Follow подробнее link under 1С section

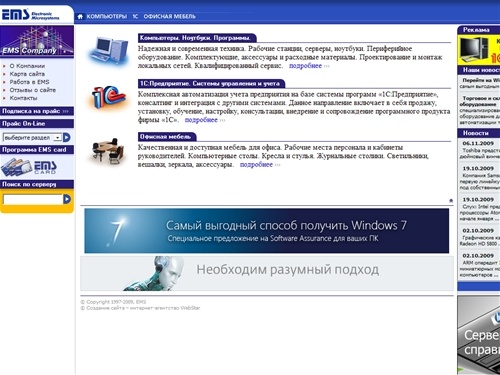[201, 120]
